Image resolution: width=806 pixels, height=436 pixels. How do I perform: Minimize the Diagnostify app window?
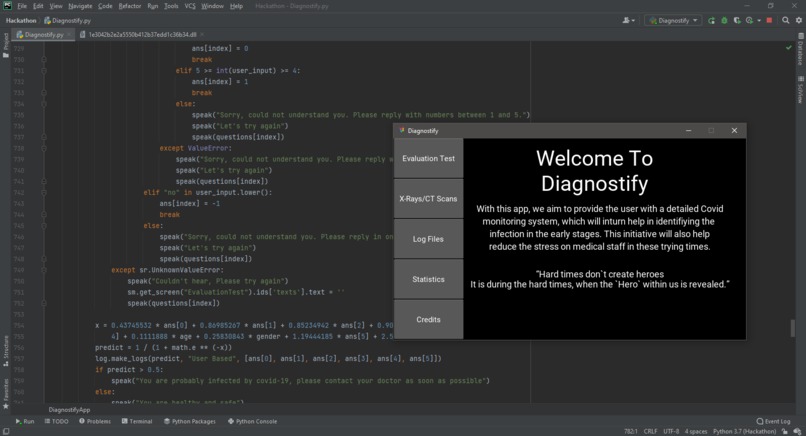pyautogui.click(x=688, y=131)
